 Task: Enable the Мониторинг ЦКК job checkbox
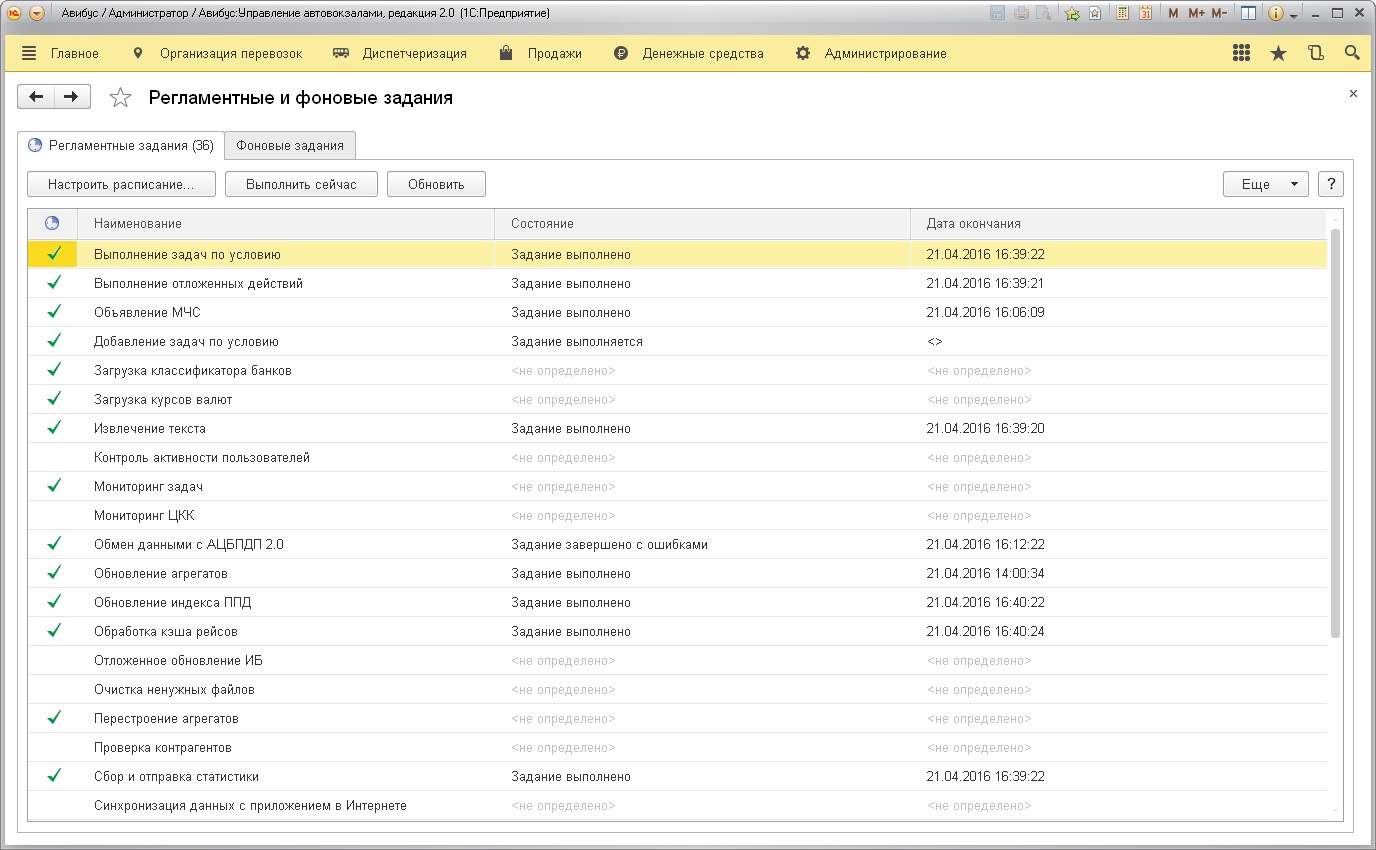coord(54,515)
